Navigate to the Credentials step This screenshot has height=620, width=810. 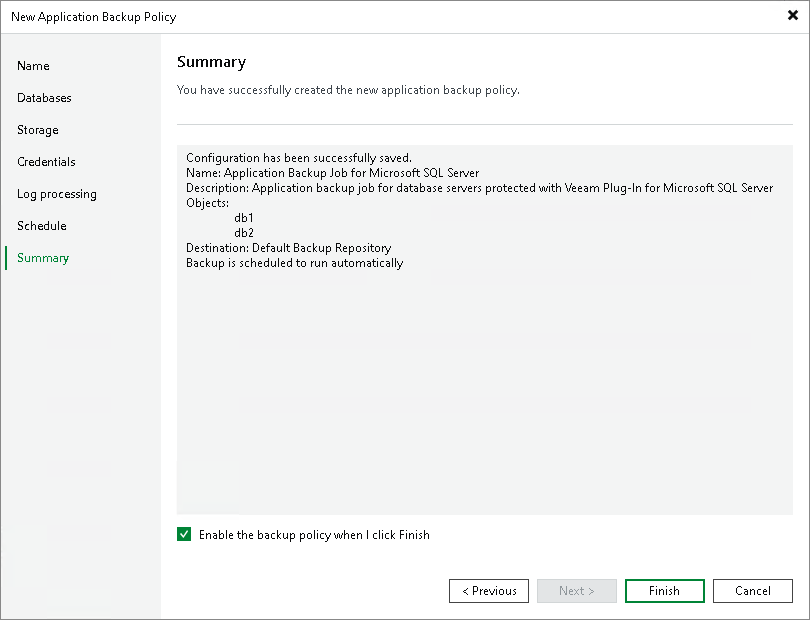tap(46, 161)
